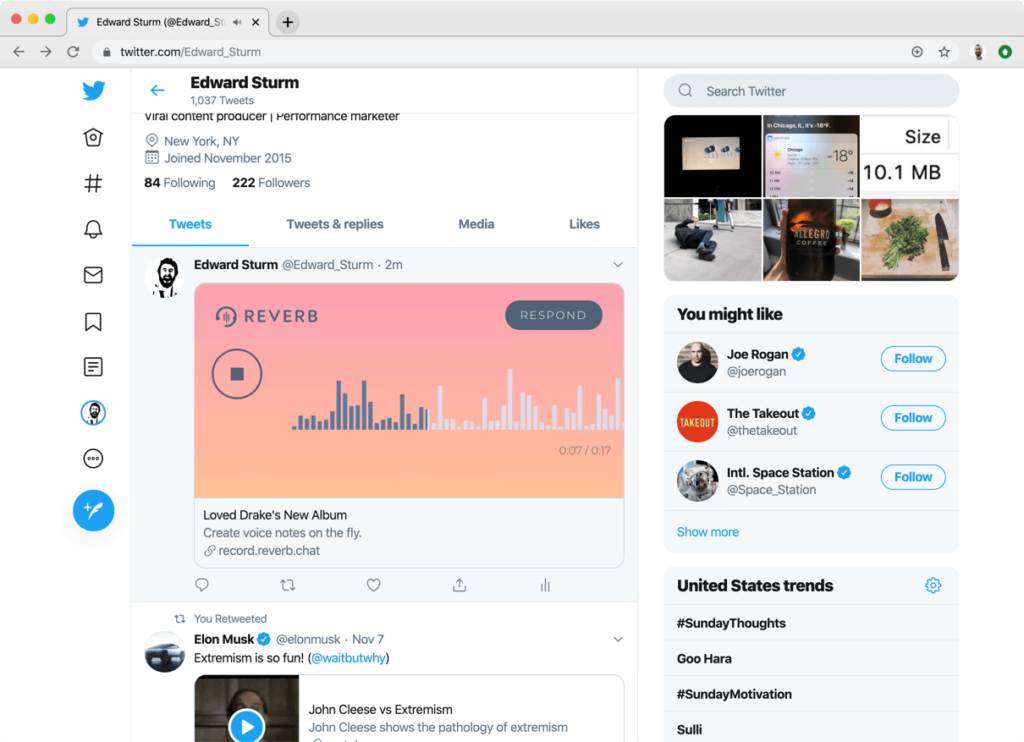Click the add-to-desktop icon in address bar
Viewport: 1024px width, 742px height.
point(917,52)
